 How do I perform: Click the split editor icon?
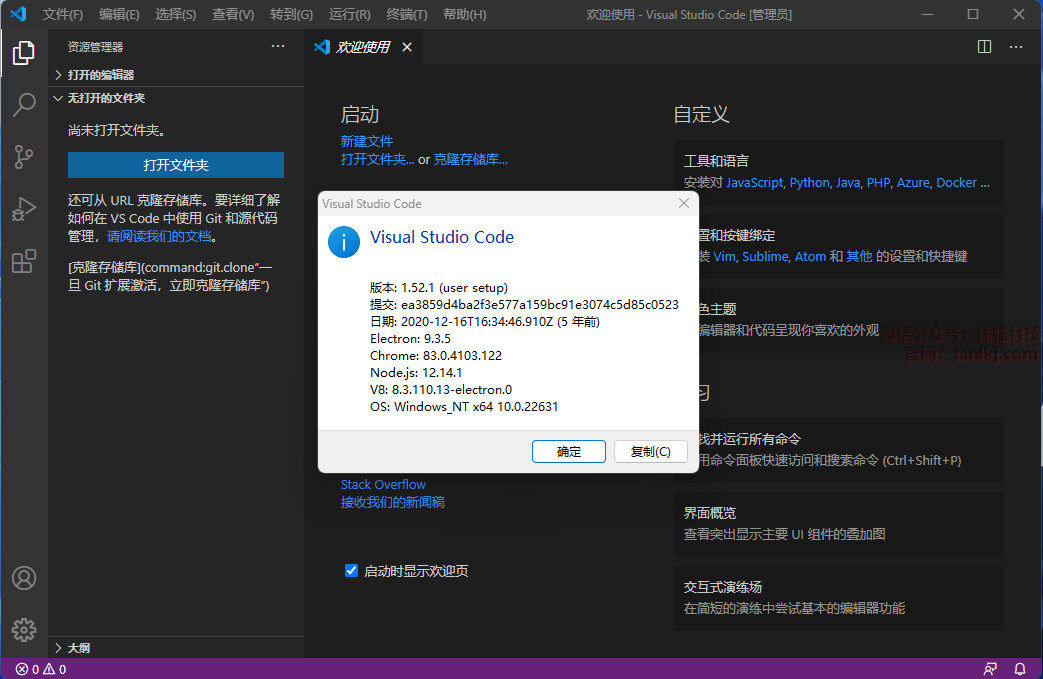tap(984, 47)
